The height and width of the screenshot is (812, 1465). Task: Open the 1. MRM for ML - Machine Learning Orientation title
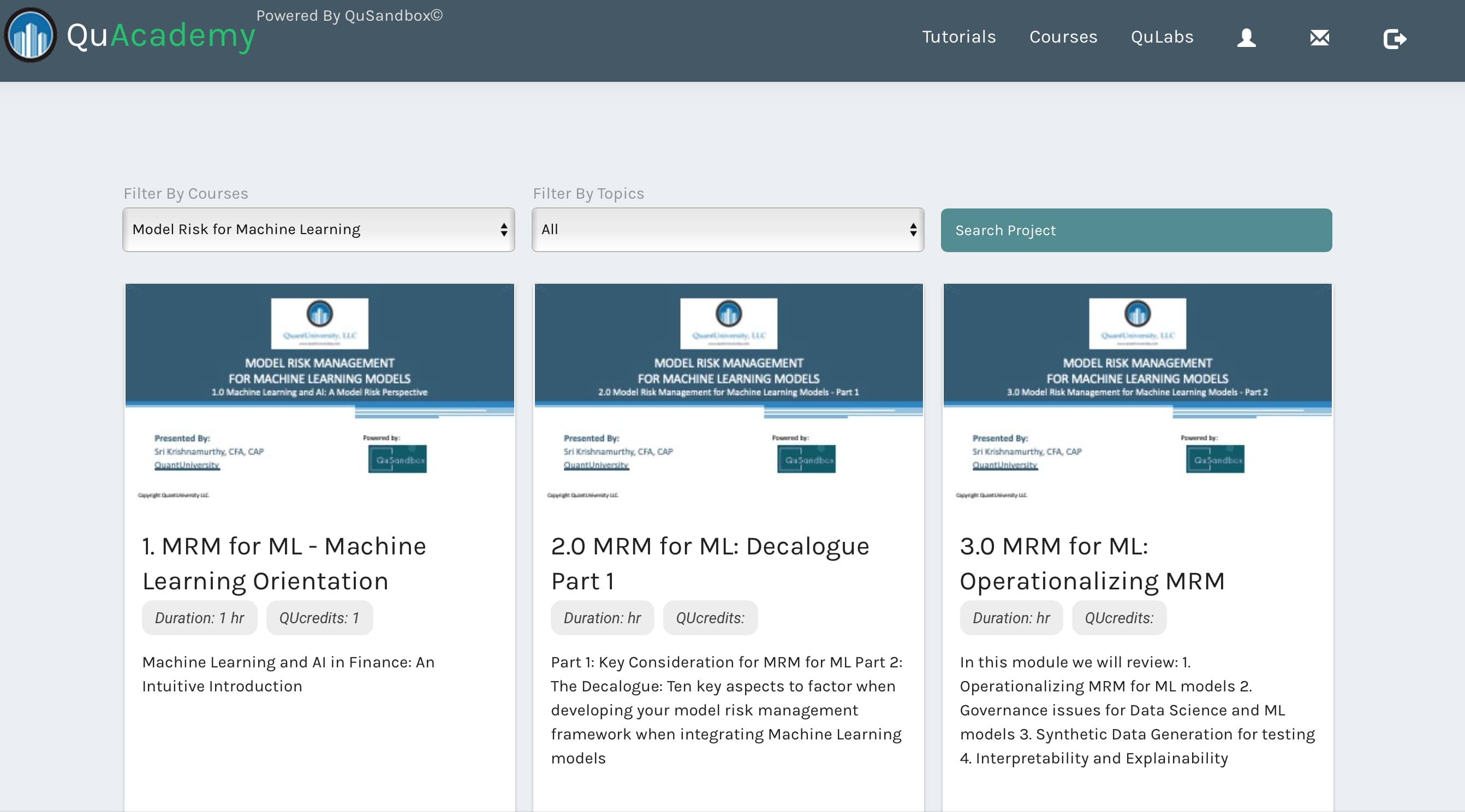coord(284,564)
